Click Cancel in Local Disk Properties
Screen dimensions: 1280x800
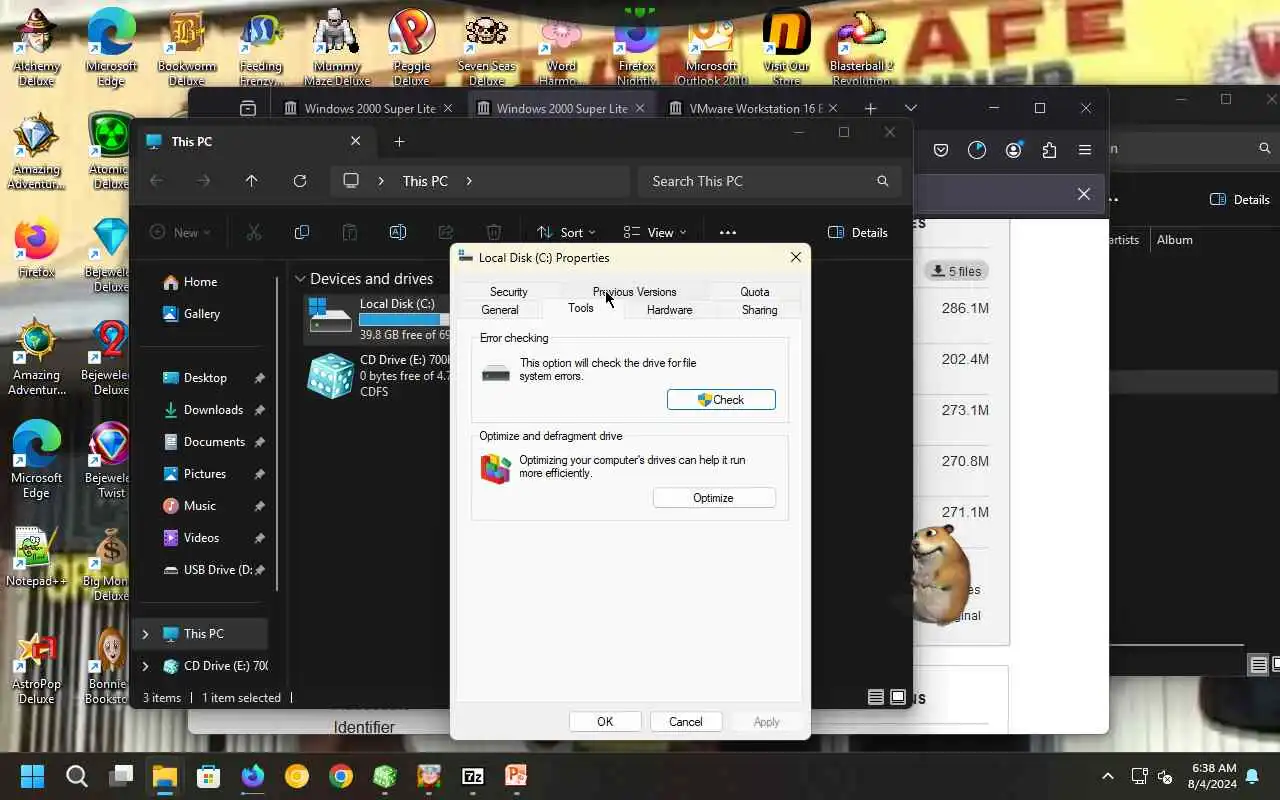(x=685, y=722)
